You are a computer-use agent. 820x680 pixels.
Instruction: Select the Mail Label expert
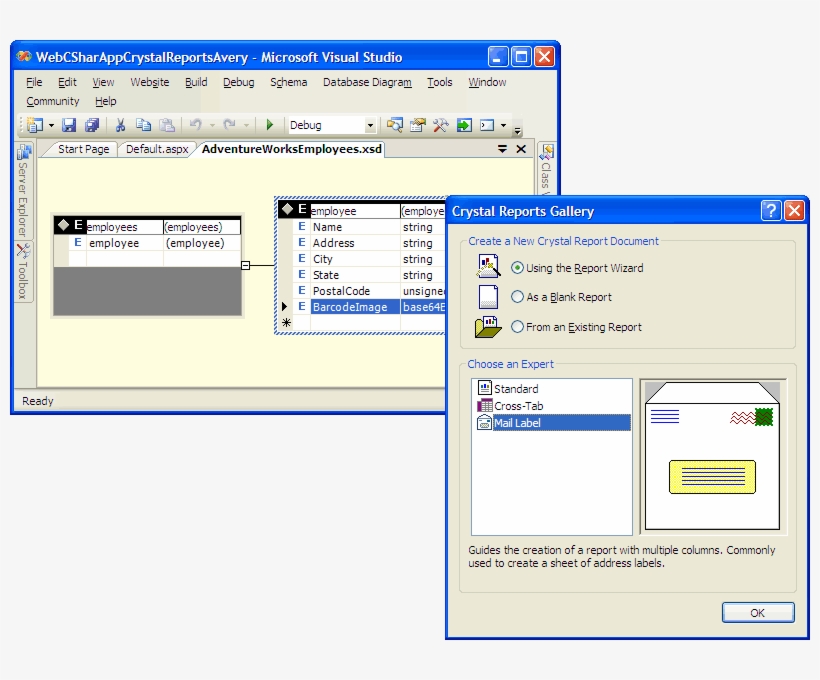click(x=553, y=423)
